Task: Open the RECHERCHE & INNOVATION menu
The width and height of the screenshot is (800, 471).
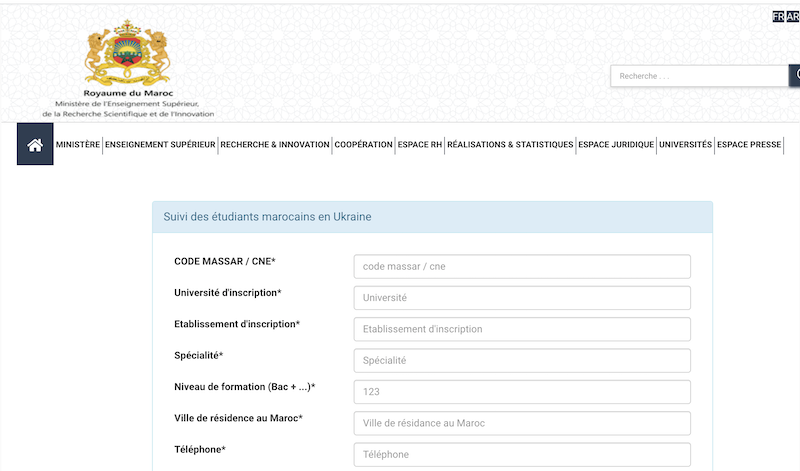Action: pyautogui.click(x=275, y=145)
